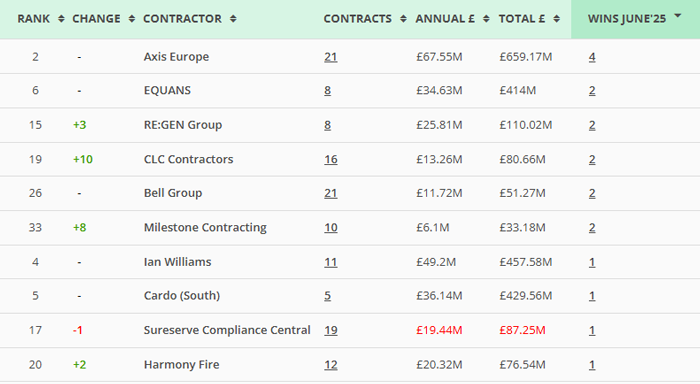Click the Total £ column sort arrows
This screenshot has height=384, width=700.
point(556,19)
